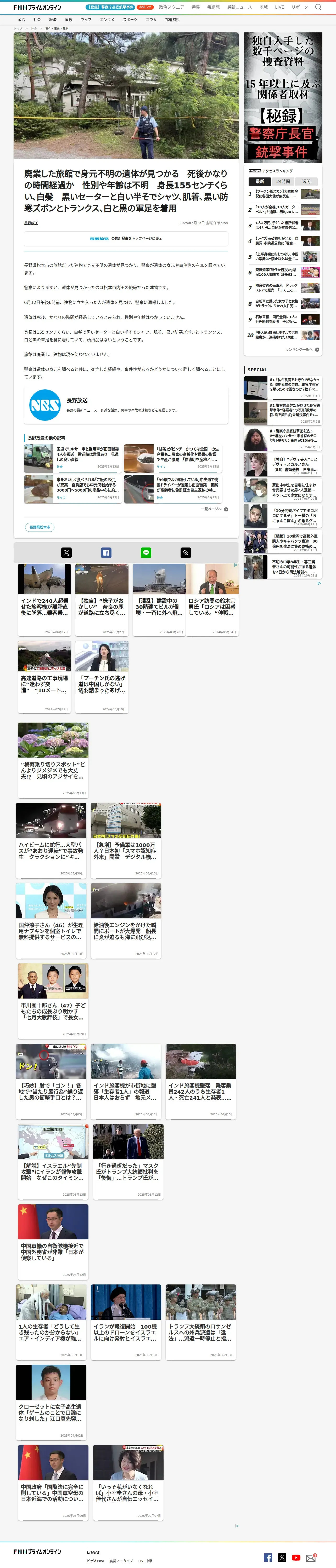This screenshot has width=336, height=1568.
Task: Share article on Facebook via share bar
Action: pyautogui.click(x=106, y=553)
